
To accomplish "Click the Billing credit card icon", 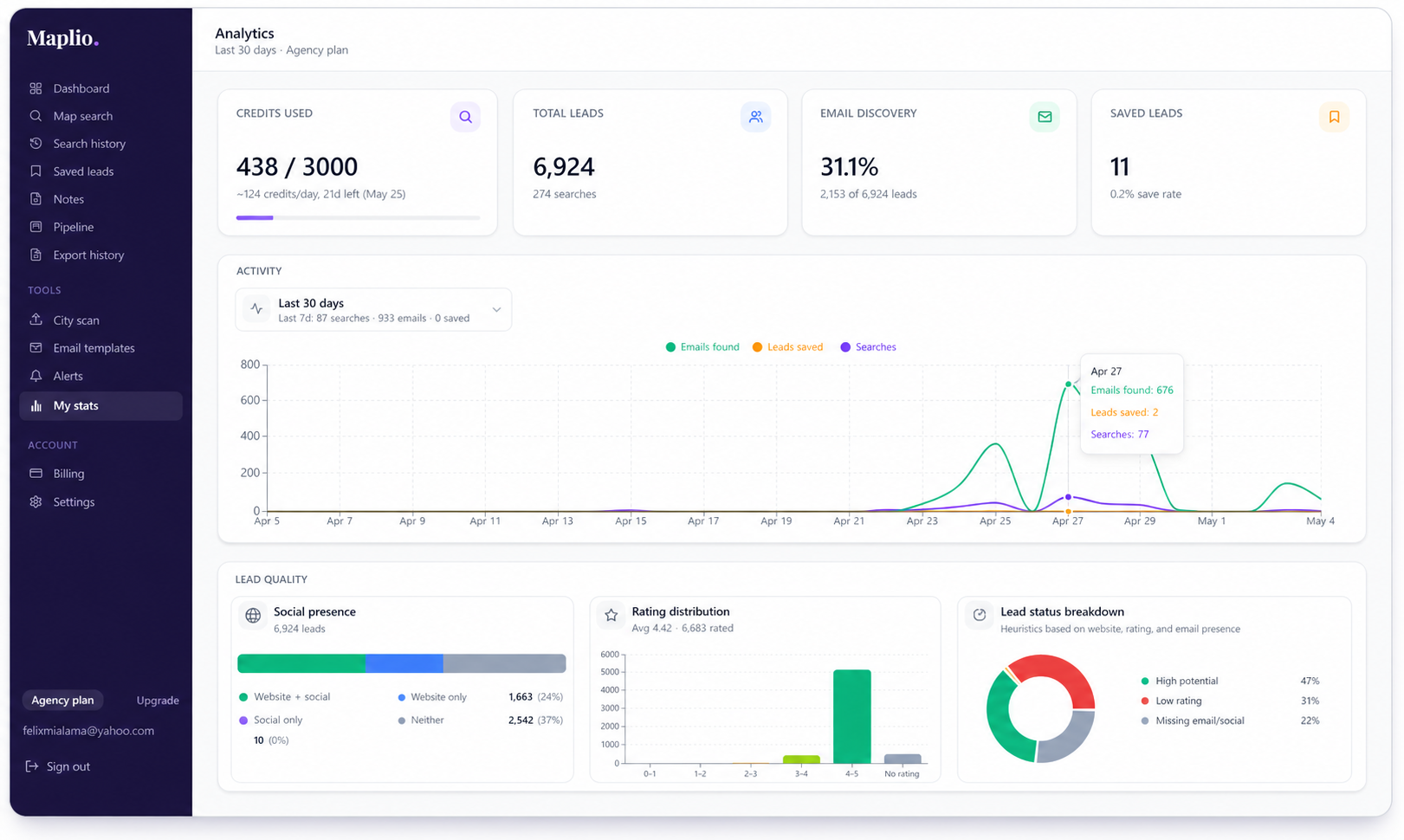I will tap(36, 474).
